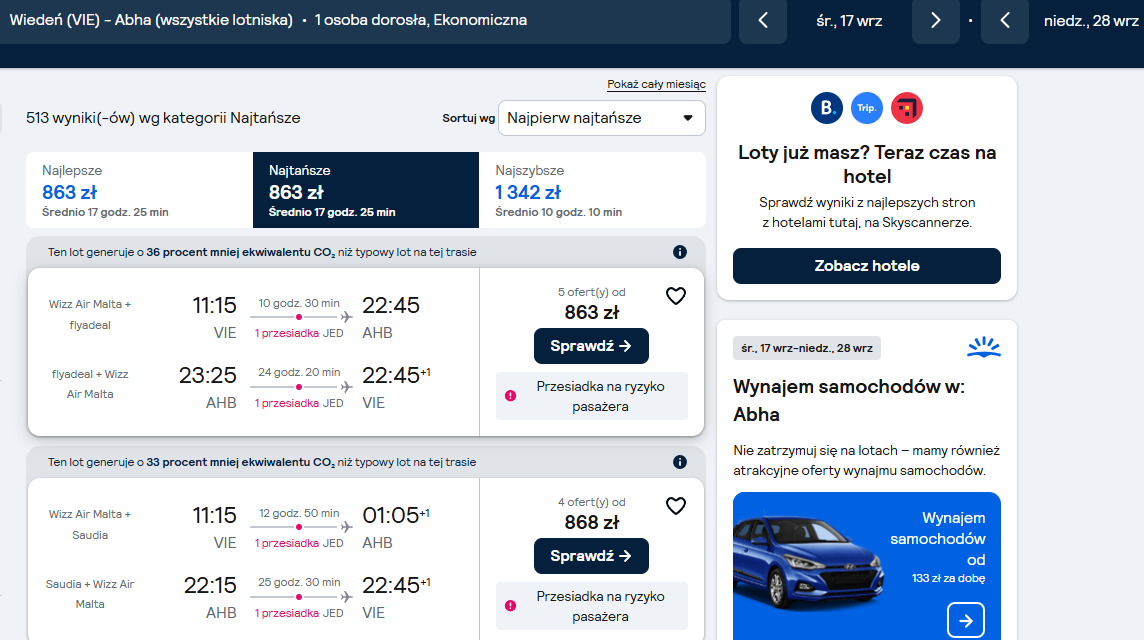Favorite the 868 zł flight with heart

(676, 506)
